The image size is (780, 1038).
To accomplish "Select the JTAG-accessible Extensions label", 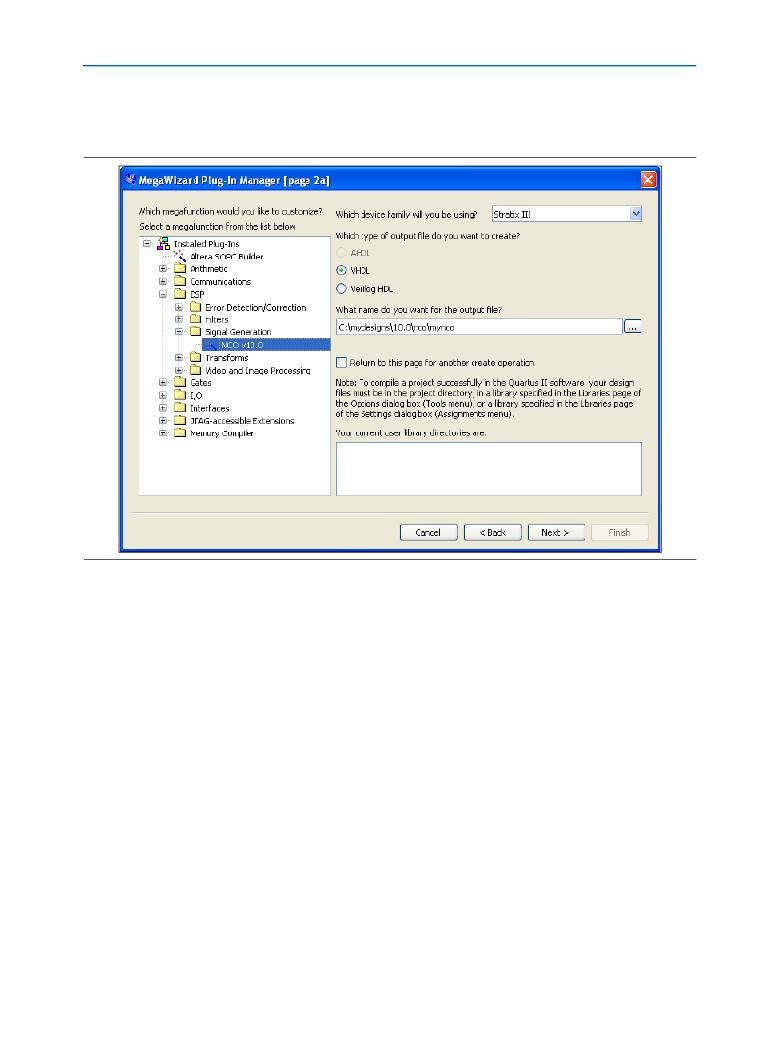I will click(x=242, y=420).
